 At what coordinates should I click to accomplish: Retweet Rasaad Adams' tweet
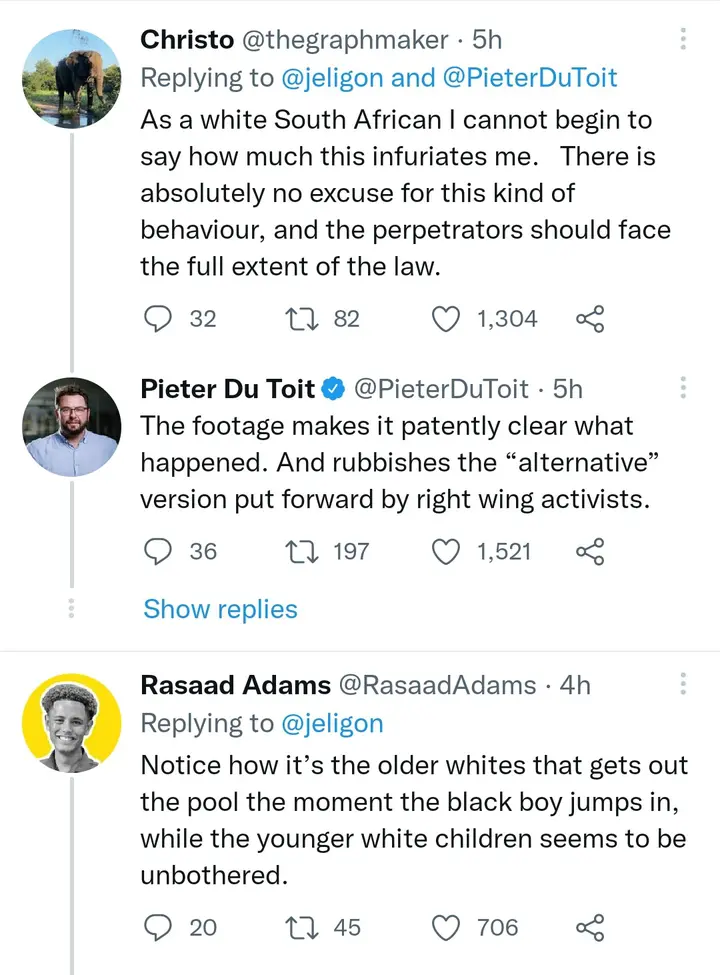[299, 927]
